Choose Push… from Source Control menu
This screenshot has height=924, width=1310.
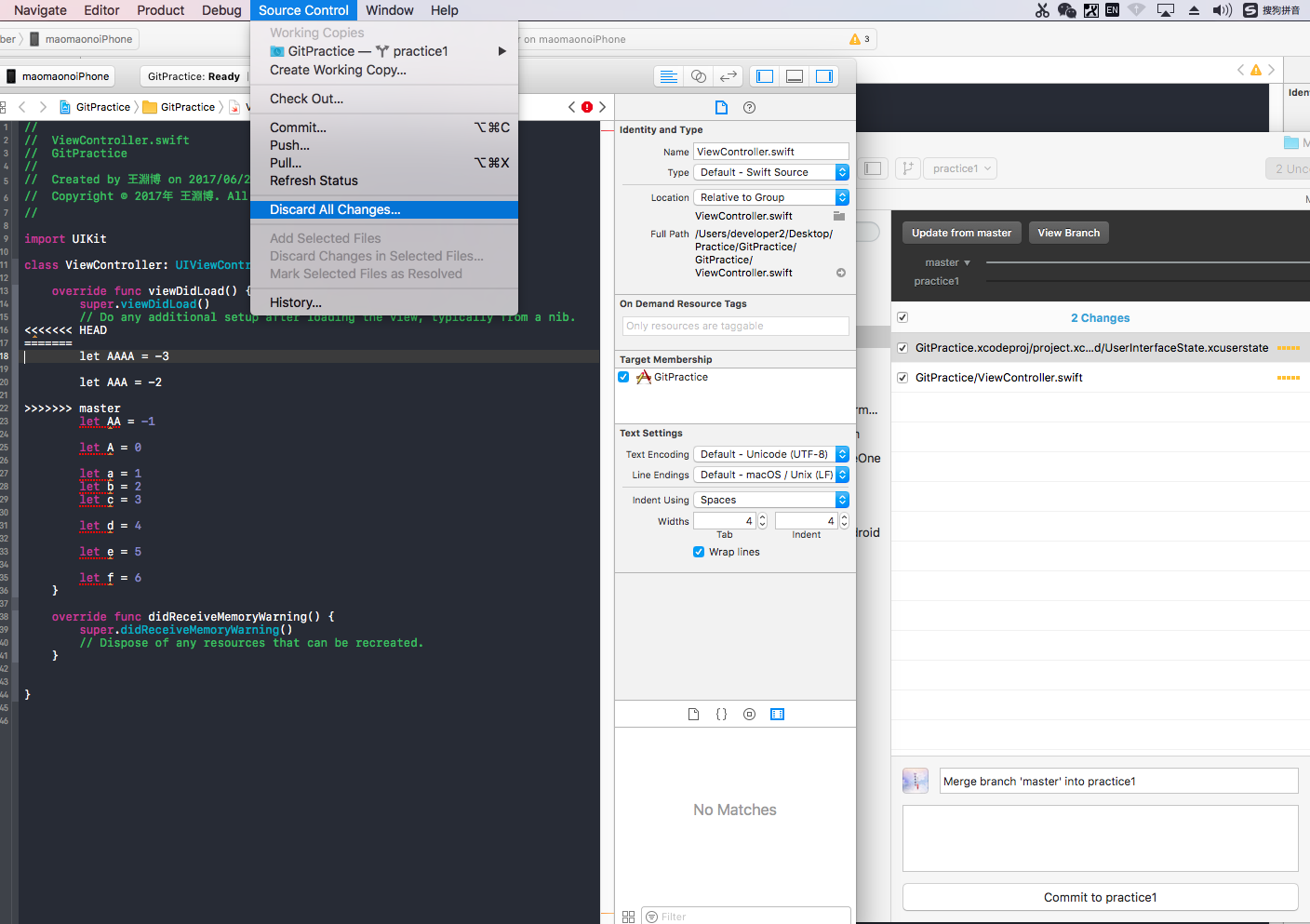(x=384, y=145)
